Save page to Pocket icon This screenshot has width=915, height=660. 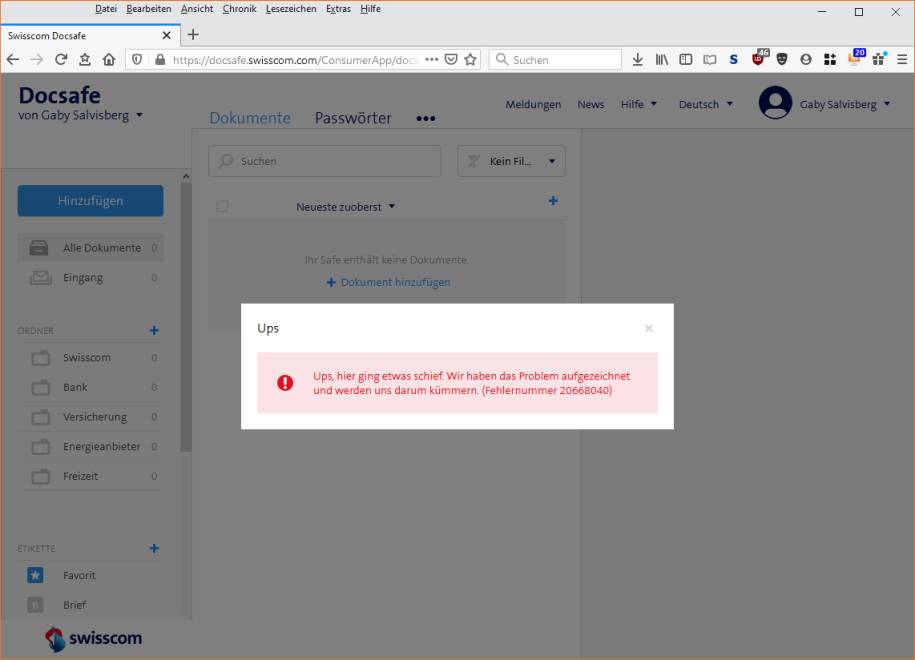coord(451,60)
